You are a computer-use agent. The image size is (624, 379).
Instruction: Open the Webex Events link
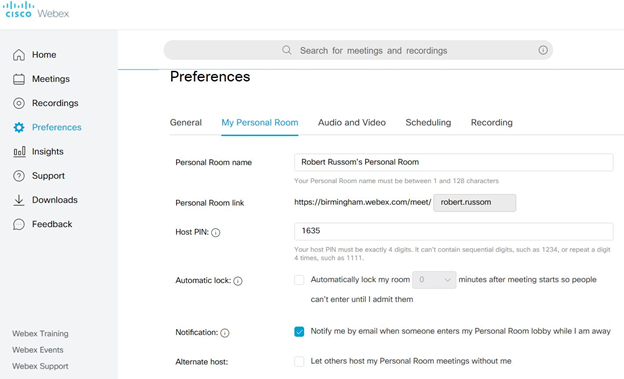click(x=38, y=350)
